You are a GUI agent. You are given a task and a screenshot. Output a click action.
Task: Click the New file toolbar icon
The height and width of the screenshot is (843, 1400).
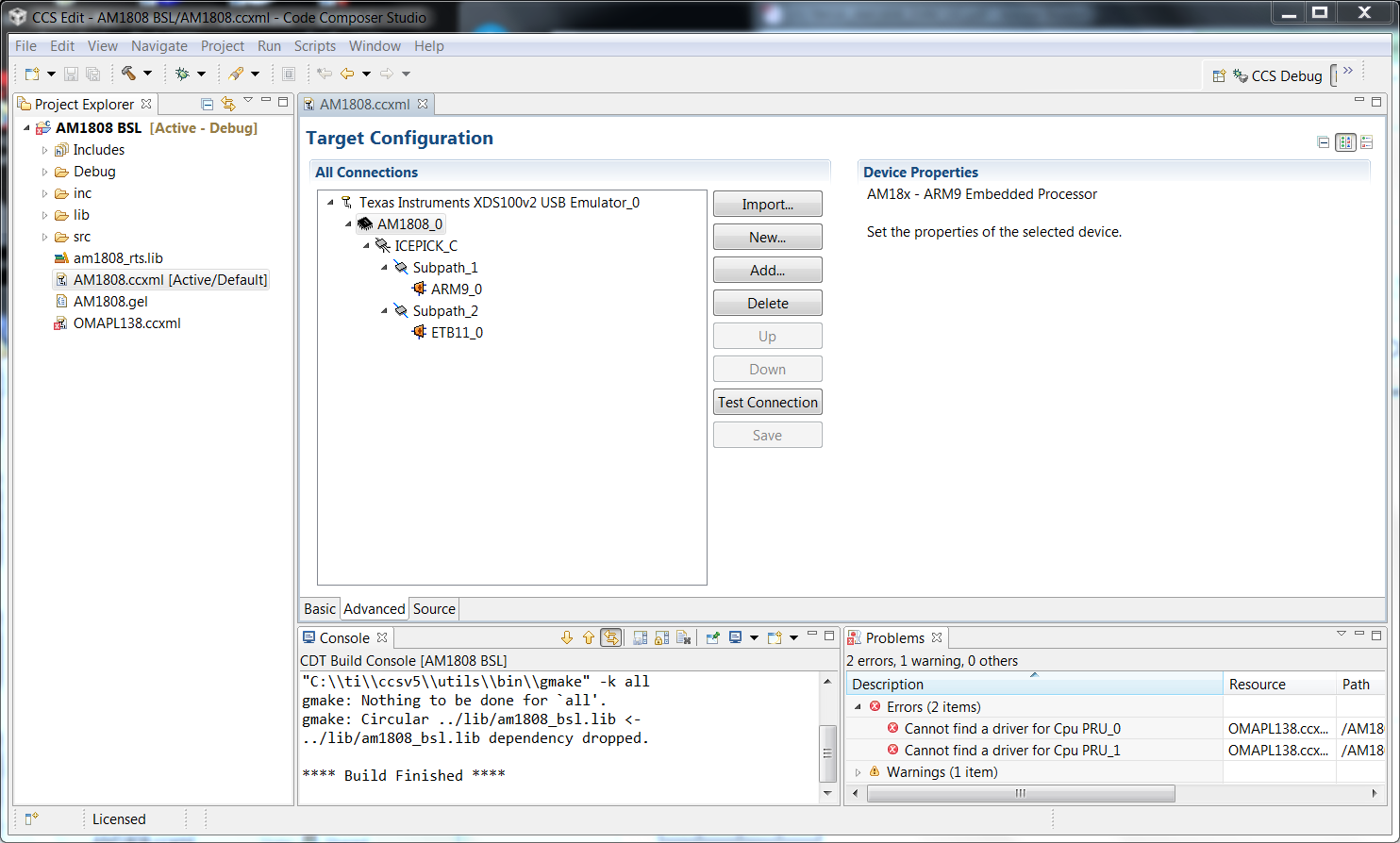[33, 74]
